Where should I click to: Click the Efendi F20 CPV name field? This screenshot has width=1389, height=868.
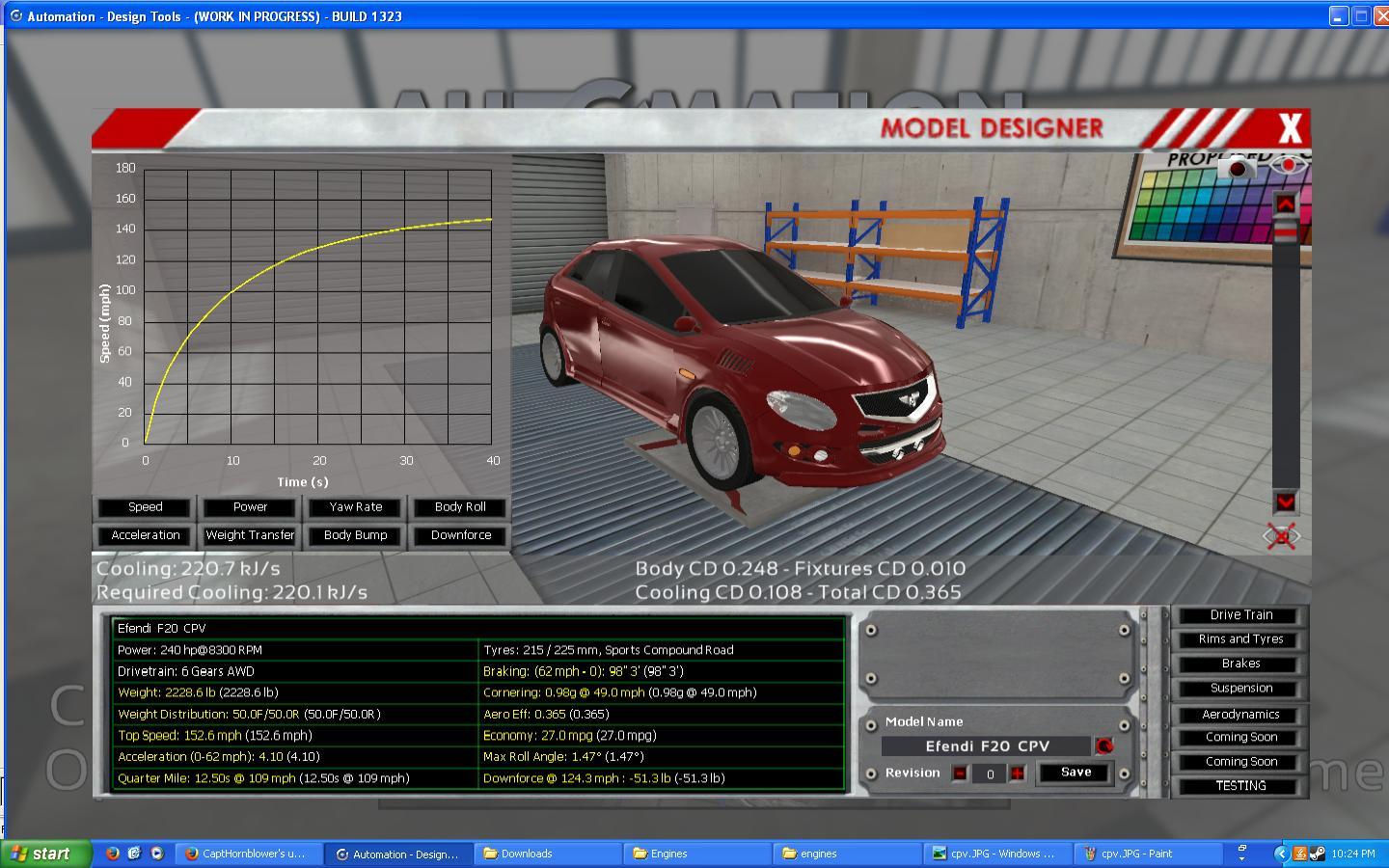pos(987,746)
